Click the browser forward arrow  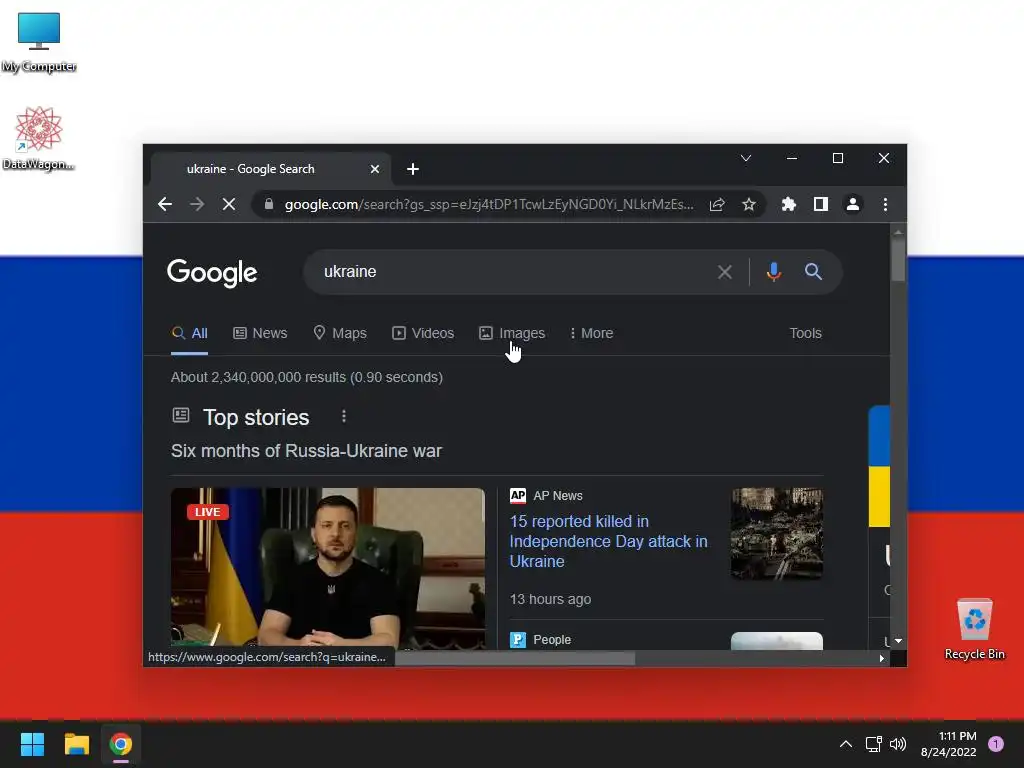(x=197, y=204)
